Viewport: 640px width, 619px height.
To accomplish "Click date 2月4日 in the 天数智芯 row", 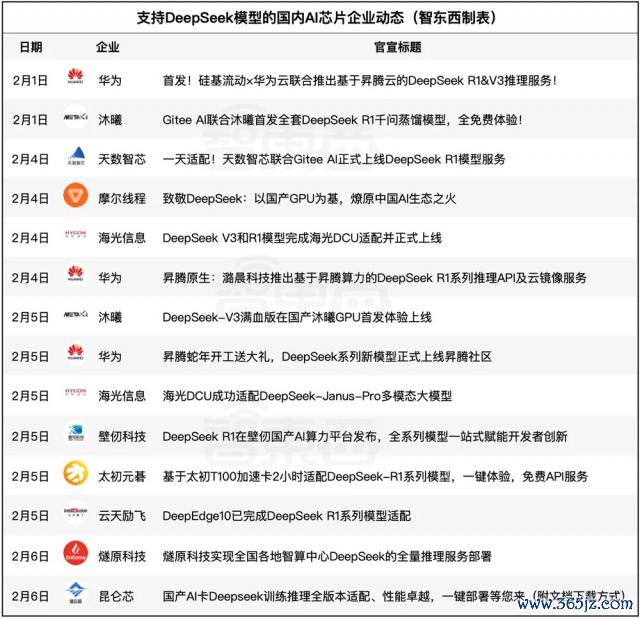I will tap(30, 159).
